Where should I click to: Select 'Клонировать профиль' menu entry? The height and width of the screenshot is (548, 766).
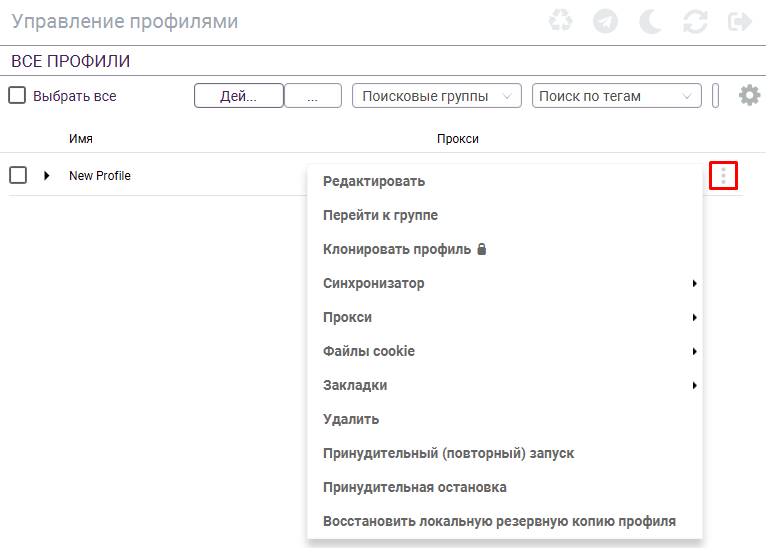click(505, 250)
